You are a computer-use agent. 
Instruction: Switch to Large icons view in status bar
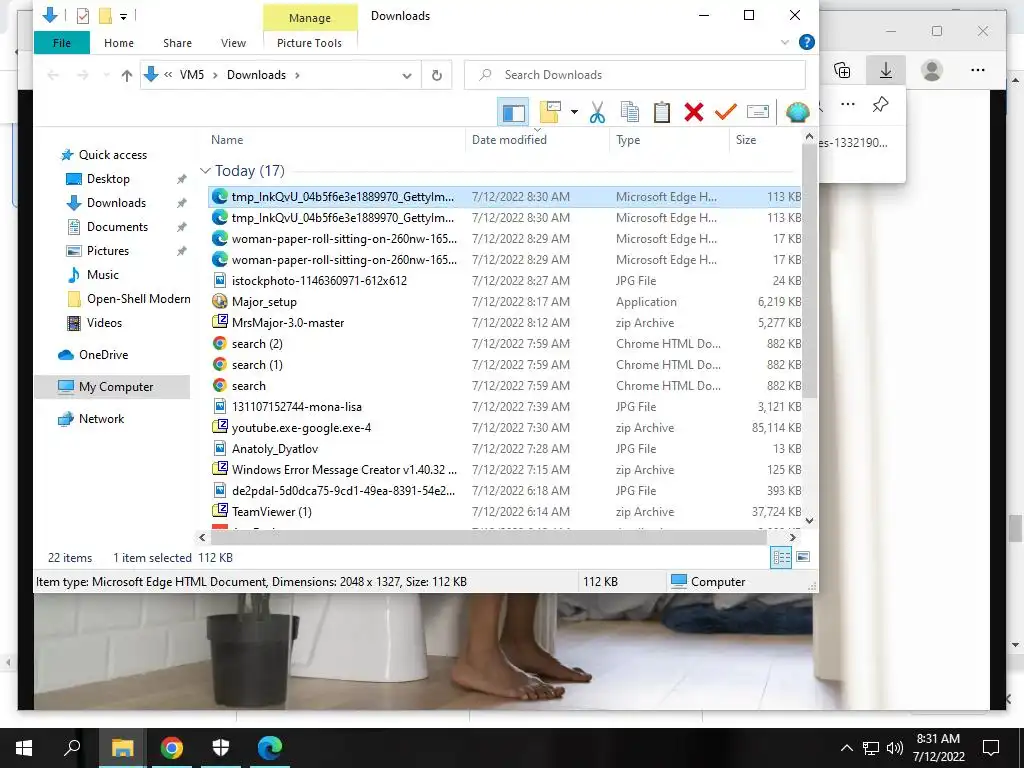pos(803,558)
